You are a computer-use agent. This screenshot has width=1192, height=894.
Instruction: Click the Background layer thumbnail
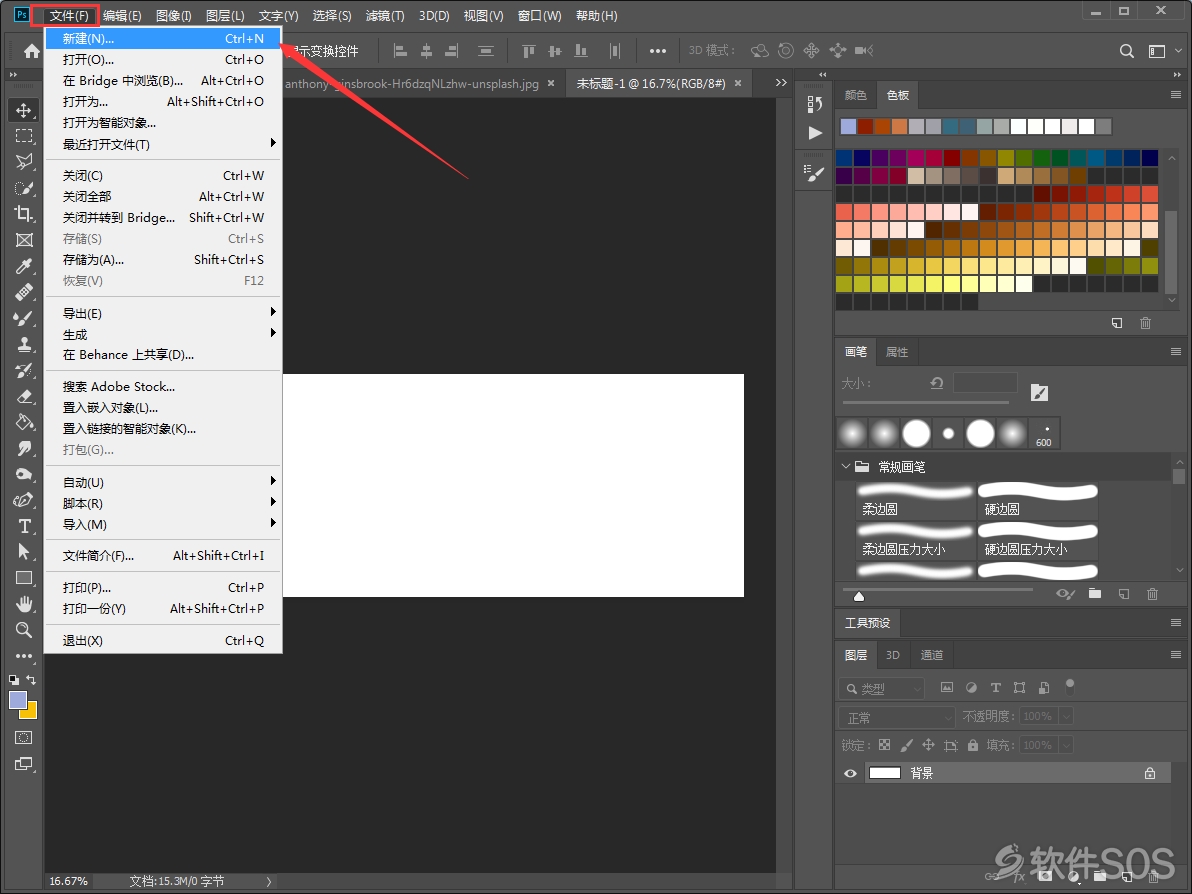pos(885,773)
